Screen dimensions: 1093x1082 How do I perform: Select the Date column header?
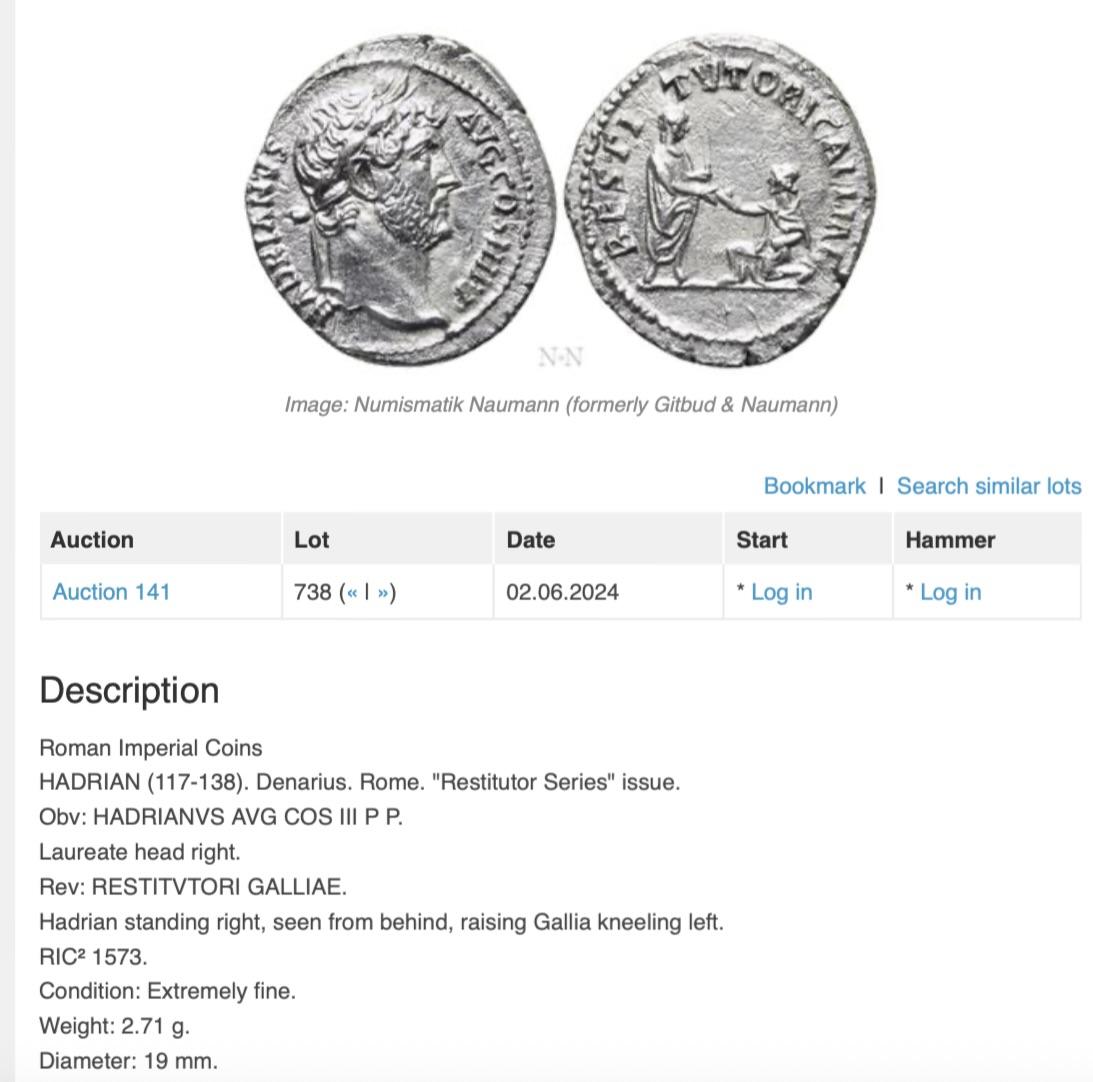click(x=530, y=540)
